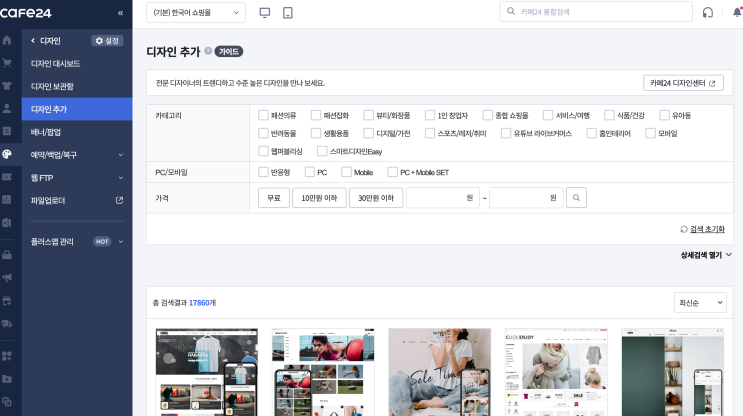Check the 스마트디자인Easy checkbox
Screen dimensions: 743x416
(322, 151)
